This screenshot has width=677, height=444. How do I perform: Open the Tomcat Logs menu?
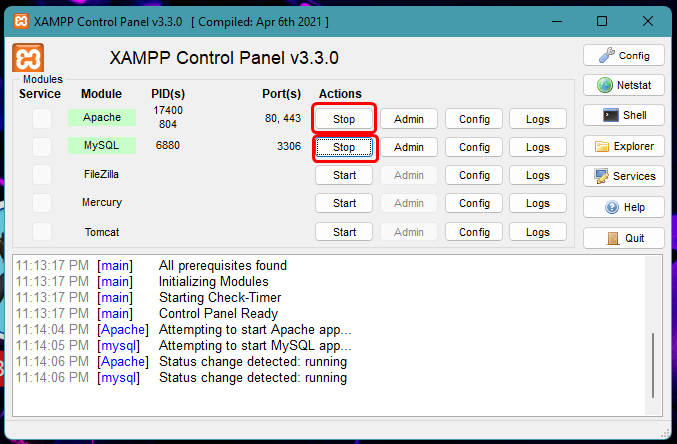(538, 232)
